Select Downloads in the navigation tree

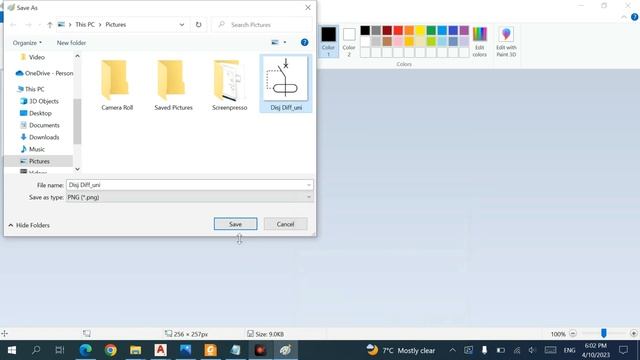coord(40,137)
